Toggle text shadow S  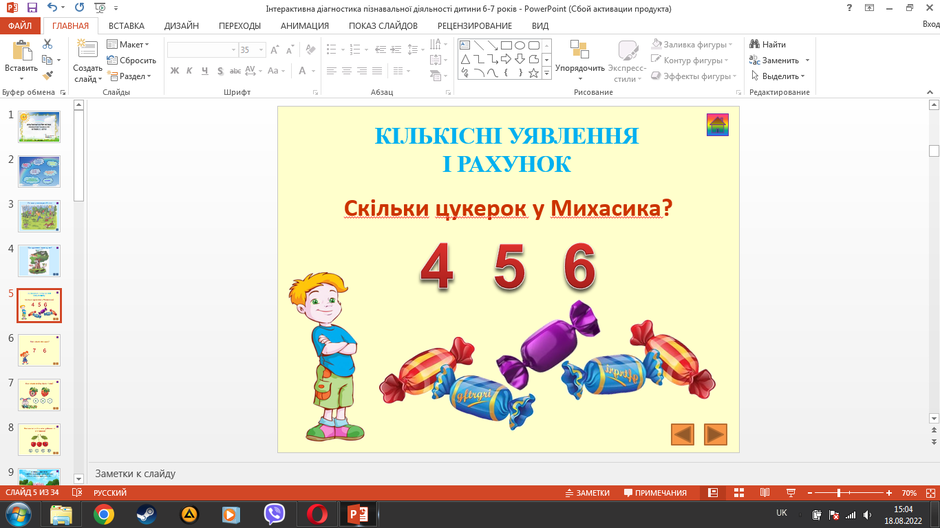(x=220, y=71)
